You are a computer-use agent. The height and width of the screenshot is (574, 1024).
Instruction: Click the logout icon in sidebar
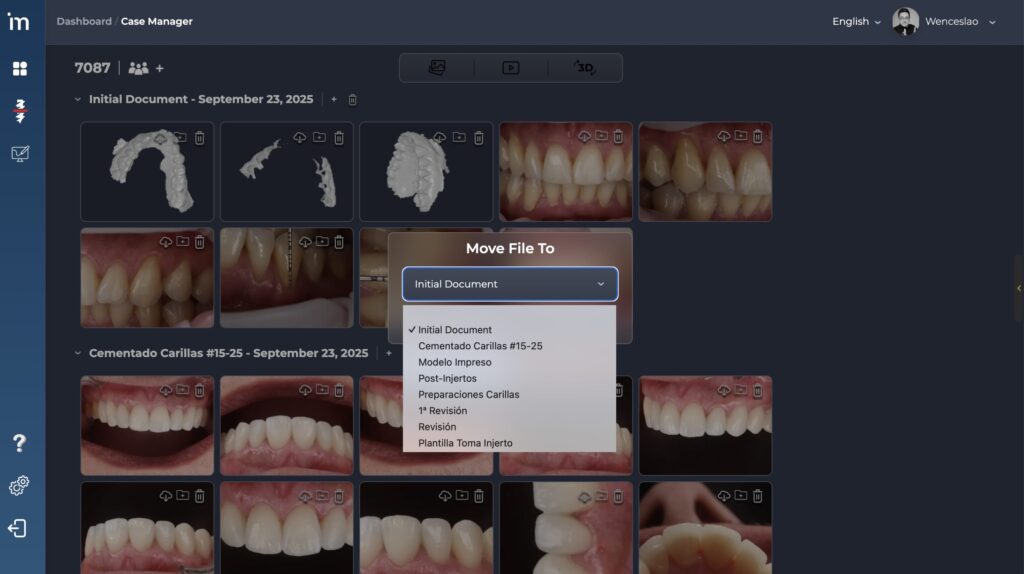click(x=17, y=528)
